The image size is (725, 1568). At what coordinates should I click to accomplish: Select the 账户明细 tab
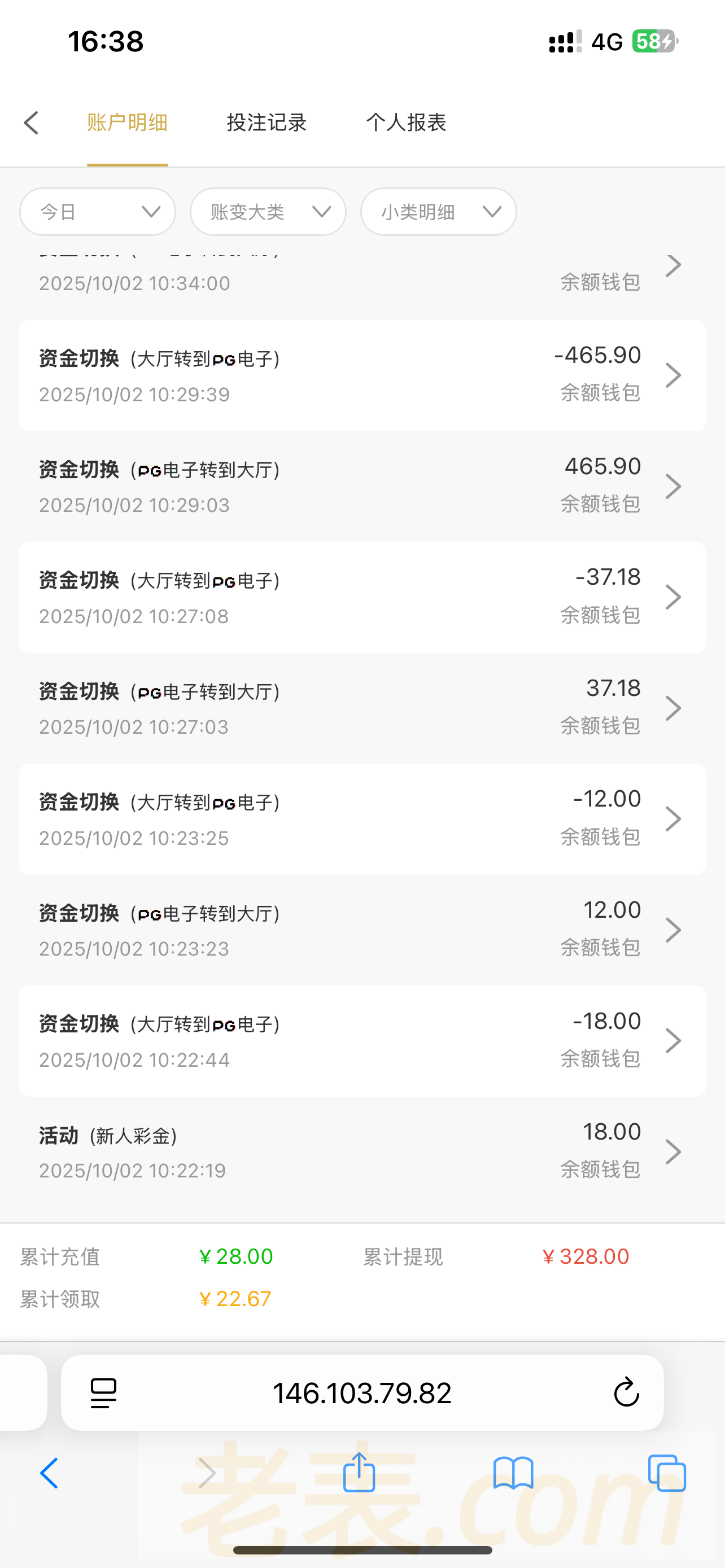(x=127, y=123)
